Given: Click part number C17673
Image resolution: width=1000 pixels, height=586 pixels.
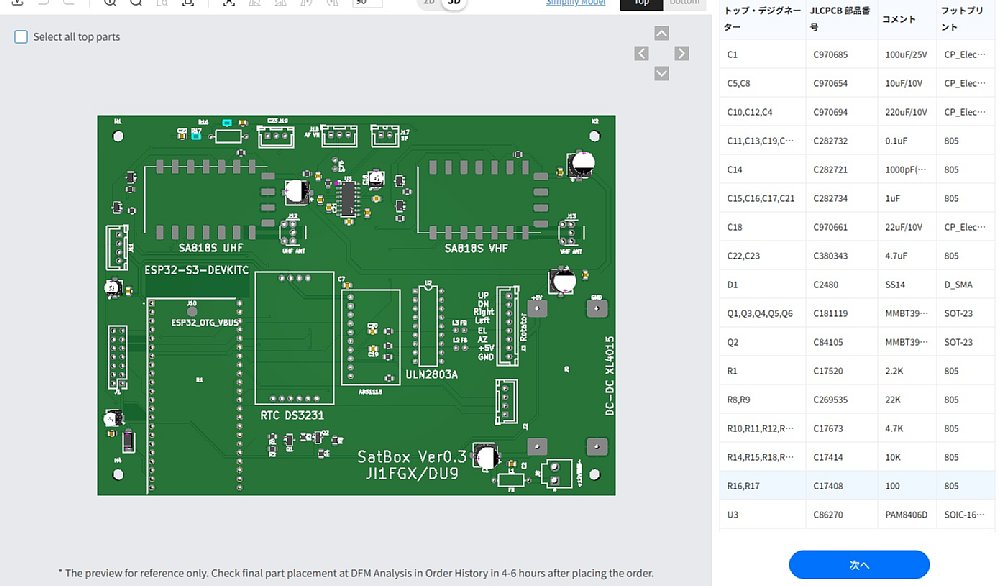Looking at the screenshot, I should [x=828, y=429].
